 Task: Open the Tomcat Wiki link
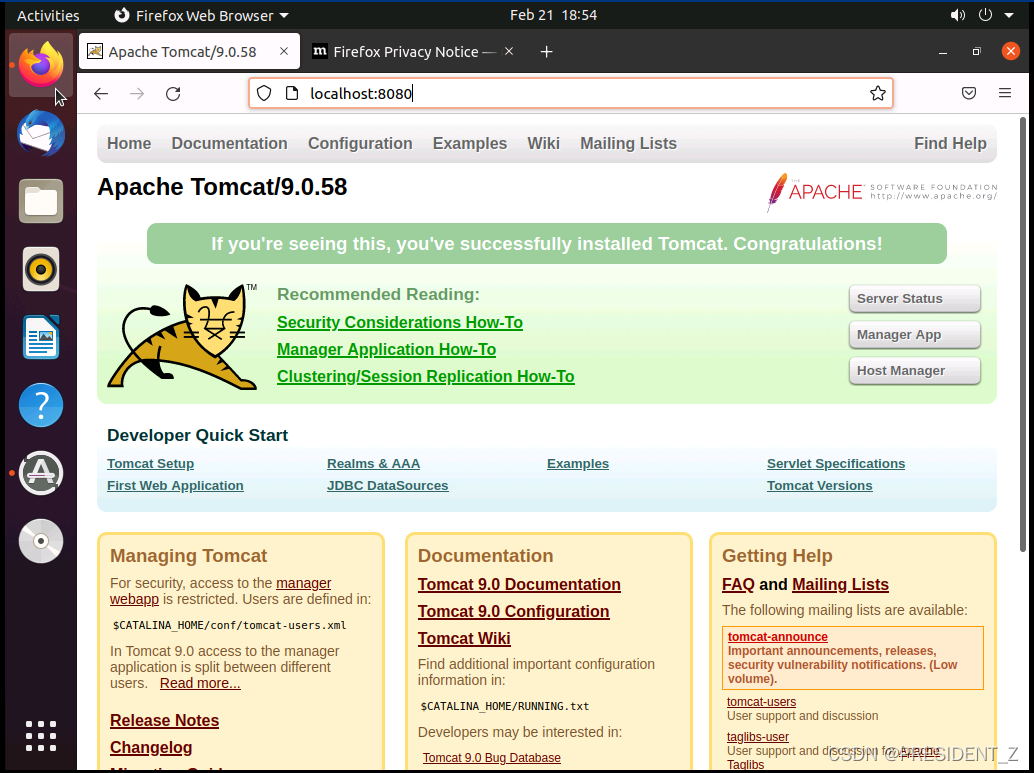464,638
